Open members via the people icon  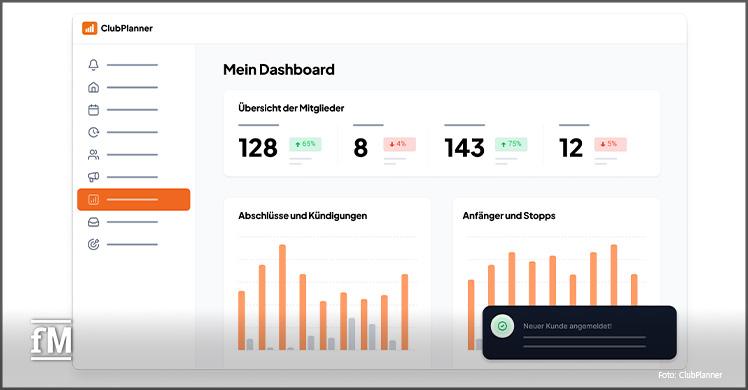click(x=94, y=154)
